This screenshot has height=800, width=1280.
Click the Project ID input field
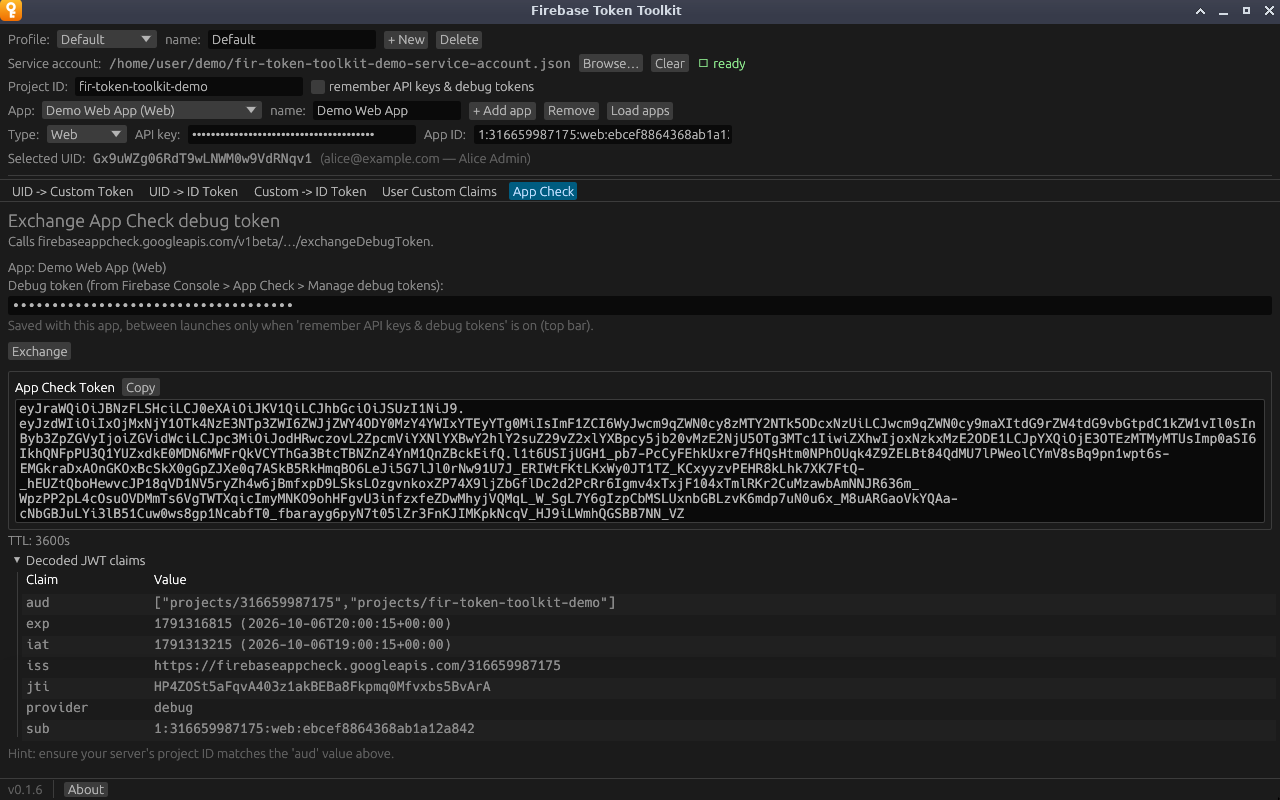pyautogui.click(x=189, y=87)
